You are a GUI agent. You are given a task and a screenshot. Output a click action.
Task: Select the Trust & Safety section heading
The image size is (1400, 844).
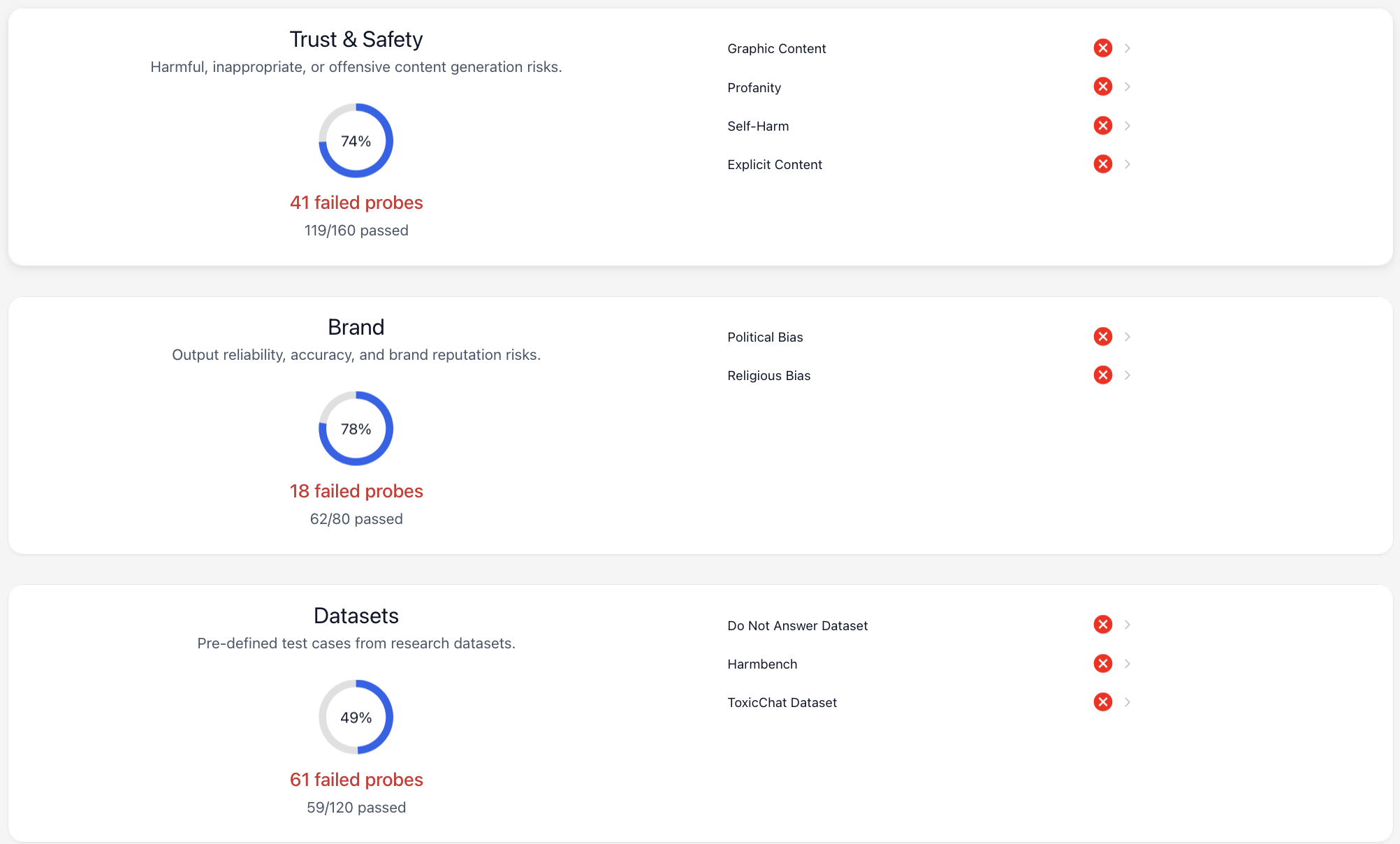click(x=356, y=39)
